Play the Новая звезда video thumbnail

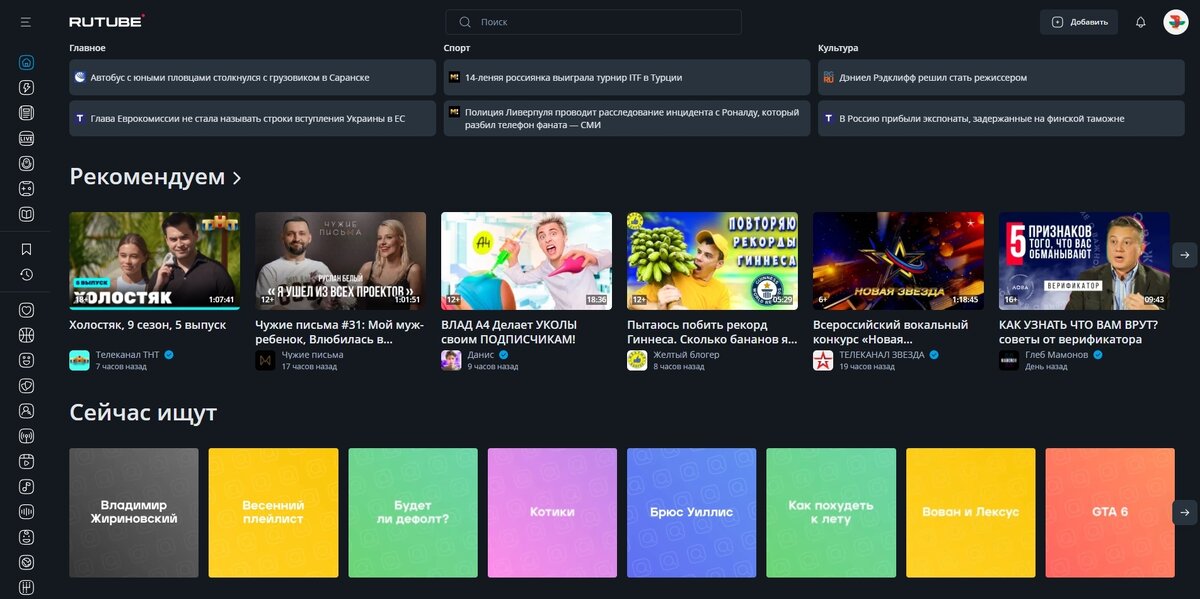tap(898, 260)
